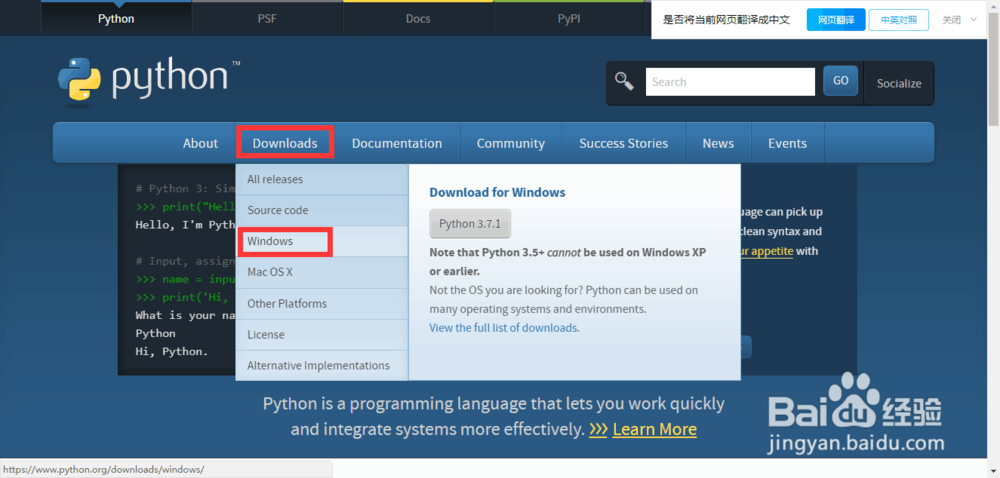Open the News menu
The image size is (1000, 478).
[718, 143]
